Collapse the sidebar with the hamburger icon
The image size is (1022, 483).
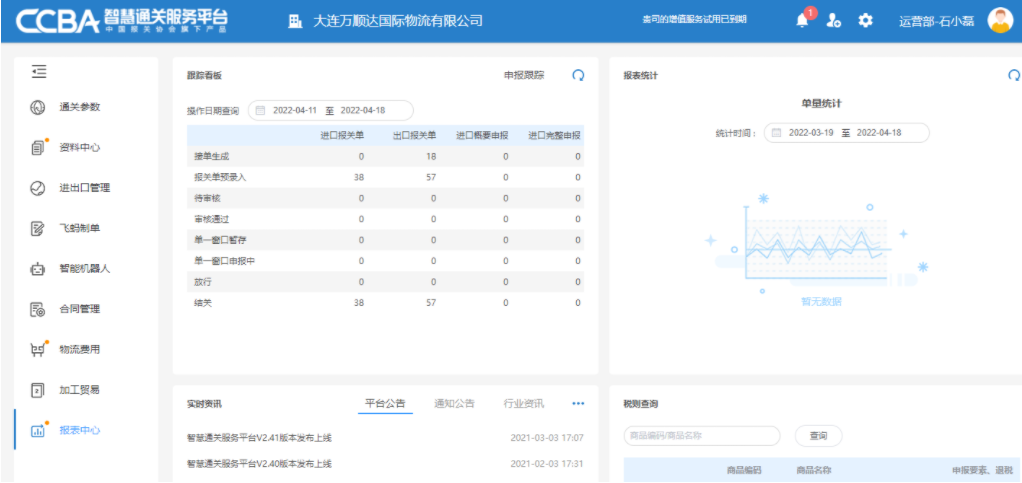point(39,72)
